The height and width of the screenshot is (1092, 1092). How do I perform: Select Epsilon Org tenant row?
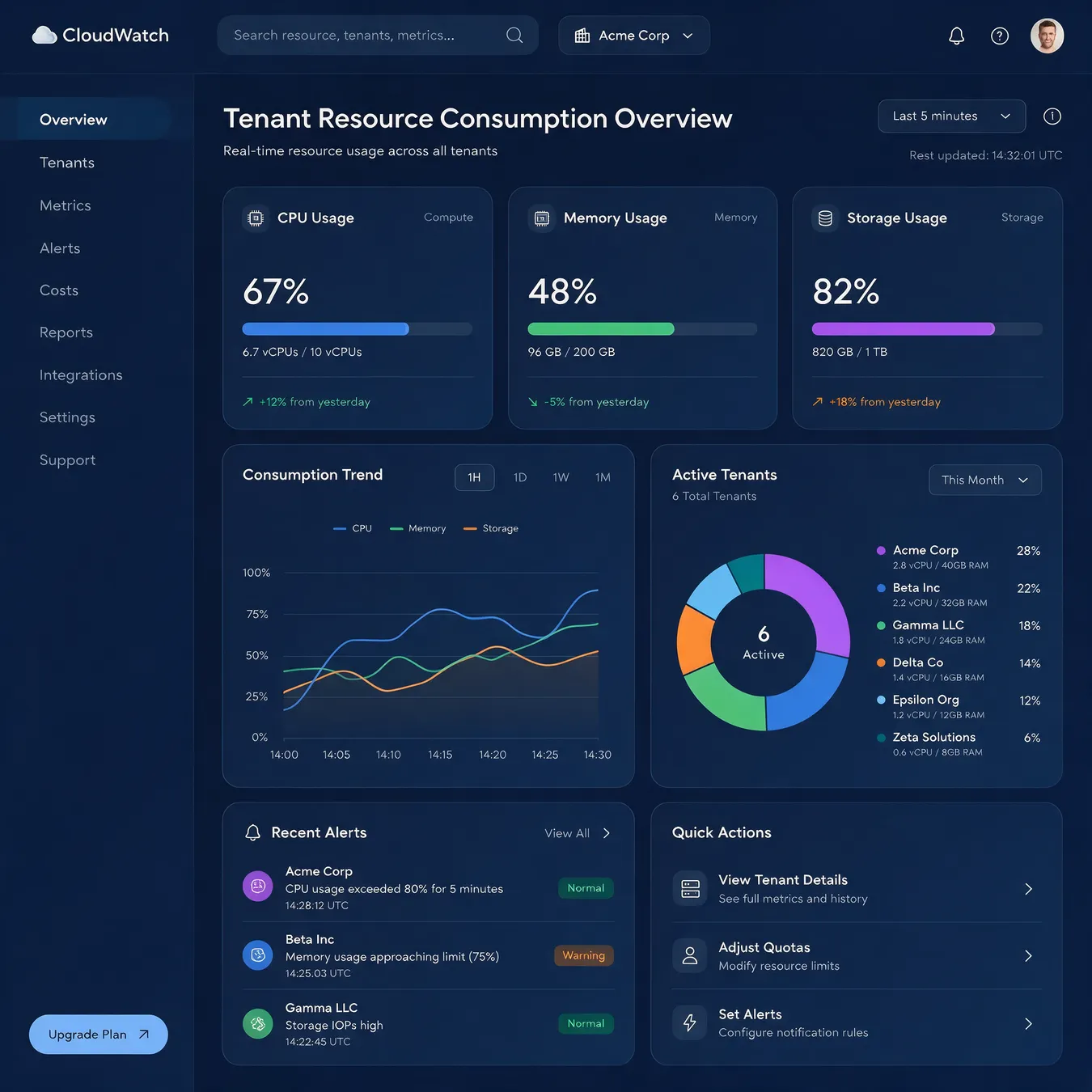coord(959,706)
